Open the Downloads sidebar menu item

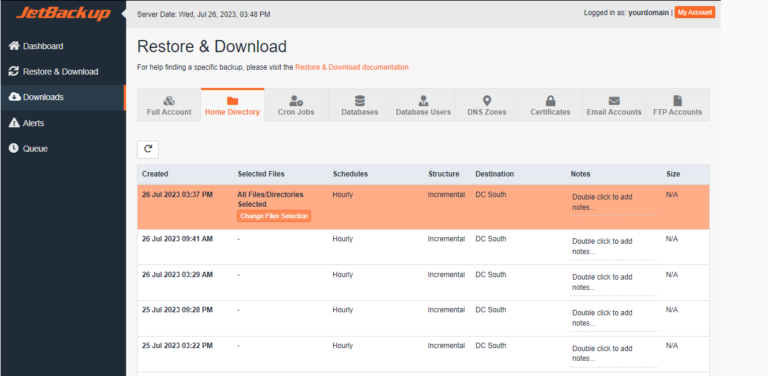tap(63, 97)
